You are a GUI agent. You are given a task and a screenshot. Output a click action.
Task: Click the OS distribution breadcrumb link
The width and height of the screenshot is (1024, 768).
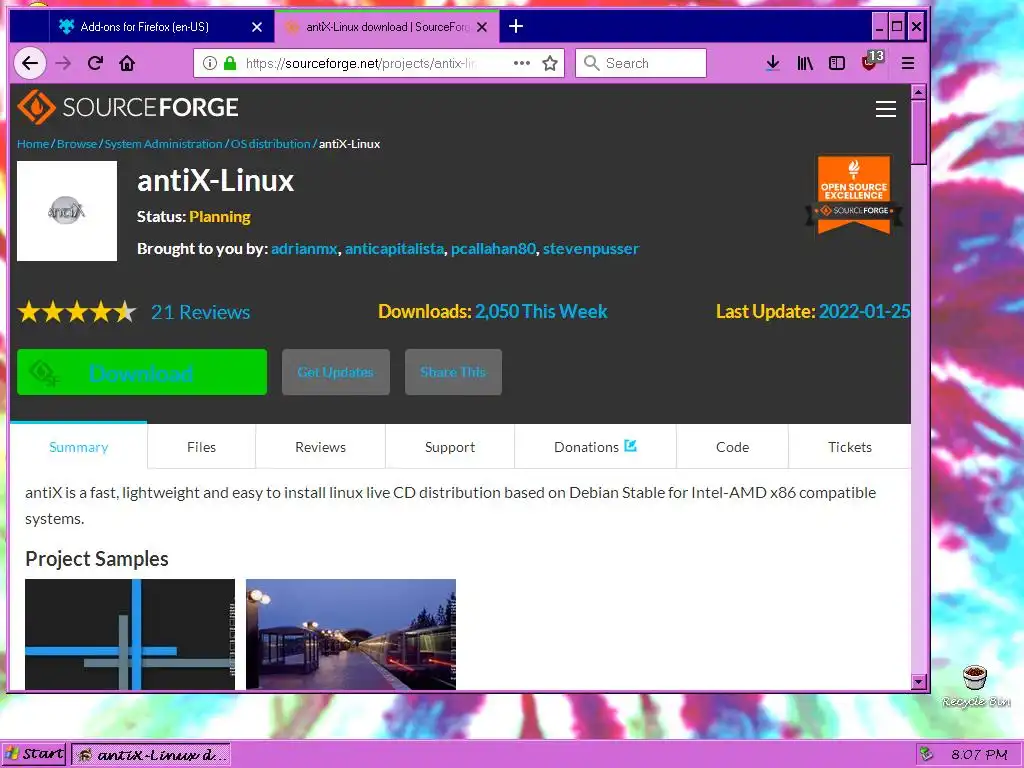point(270,144)
